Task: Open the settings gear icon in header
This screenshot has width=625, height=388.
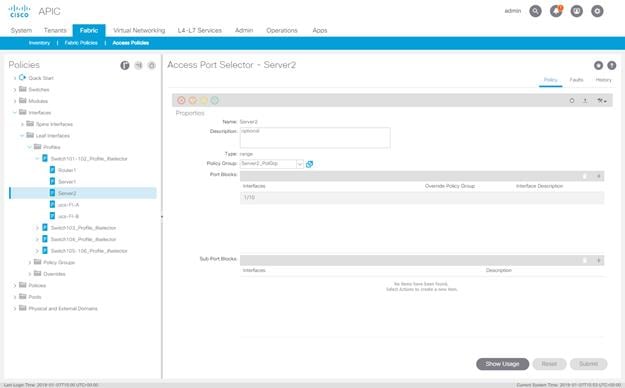Action: pyautogui.click(x=597, y=11)
